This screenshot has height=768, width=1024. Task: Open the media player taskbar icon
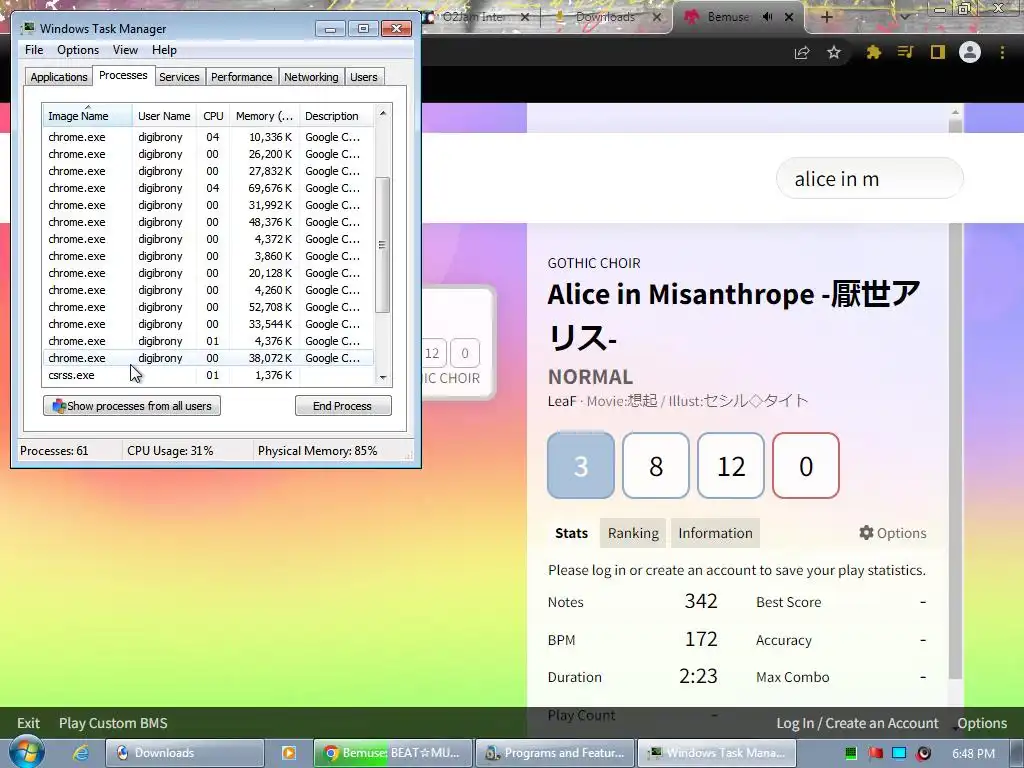click(x=289, y=753)
